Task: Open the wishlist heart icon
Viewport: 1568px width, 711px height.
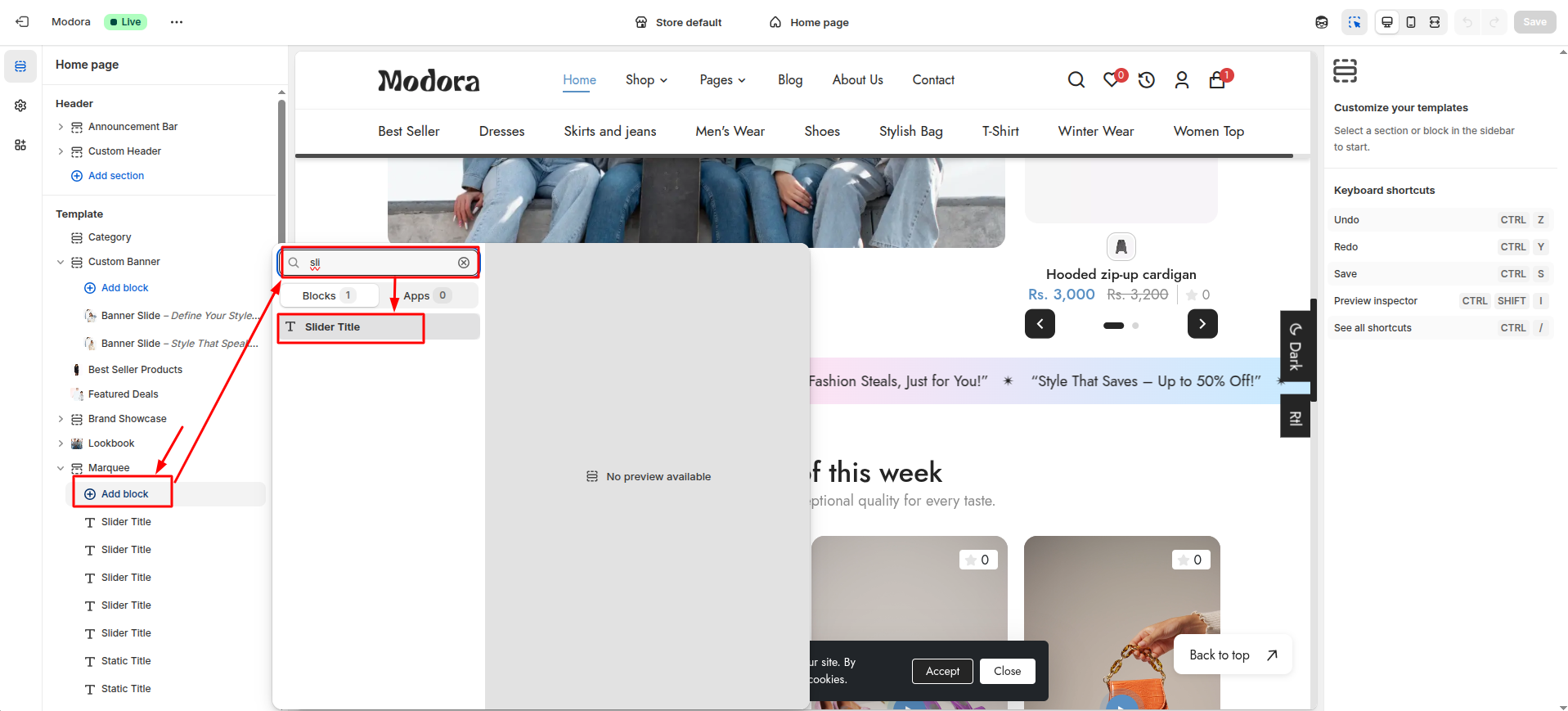Action: (1112, 79)
